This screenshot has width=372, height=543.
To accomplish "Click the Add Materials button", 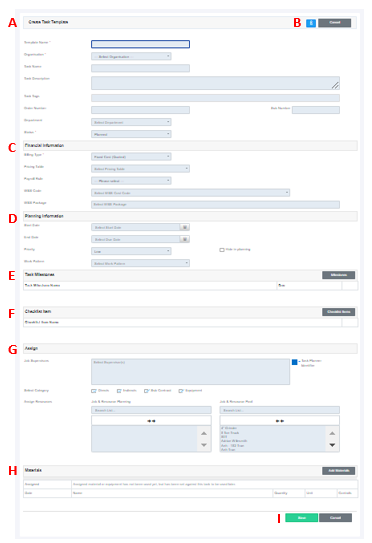I will (x=338, y=471).
